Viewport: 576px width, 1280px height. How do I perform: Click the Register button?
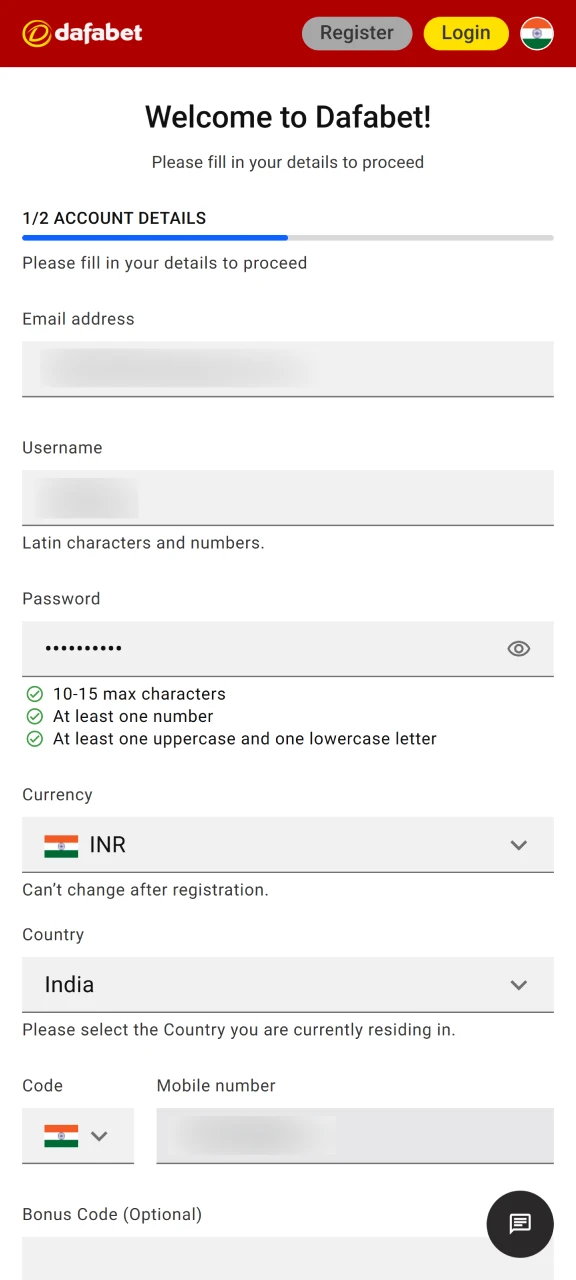tap(357, 33)
